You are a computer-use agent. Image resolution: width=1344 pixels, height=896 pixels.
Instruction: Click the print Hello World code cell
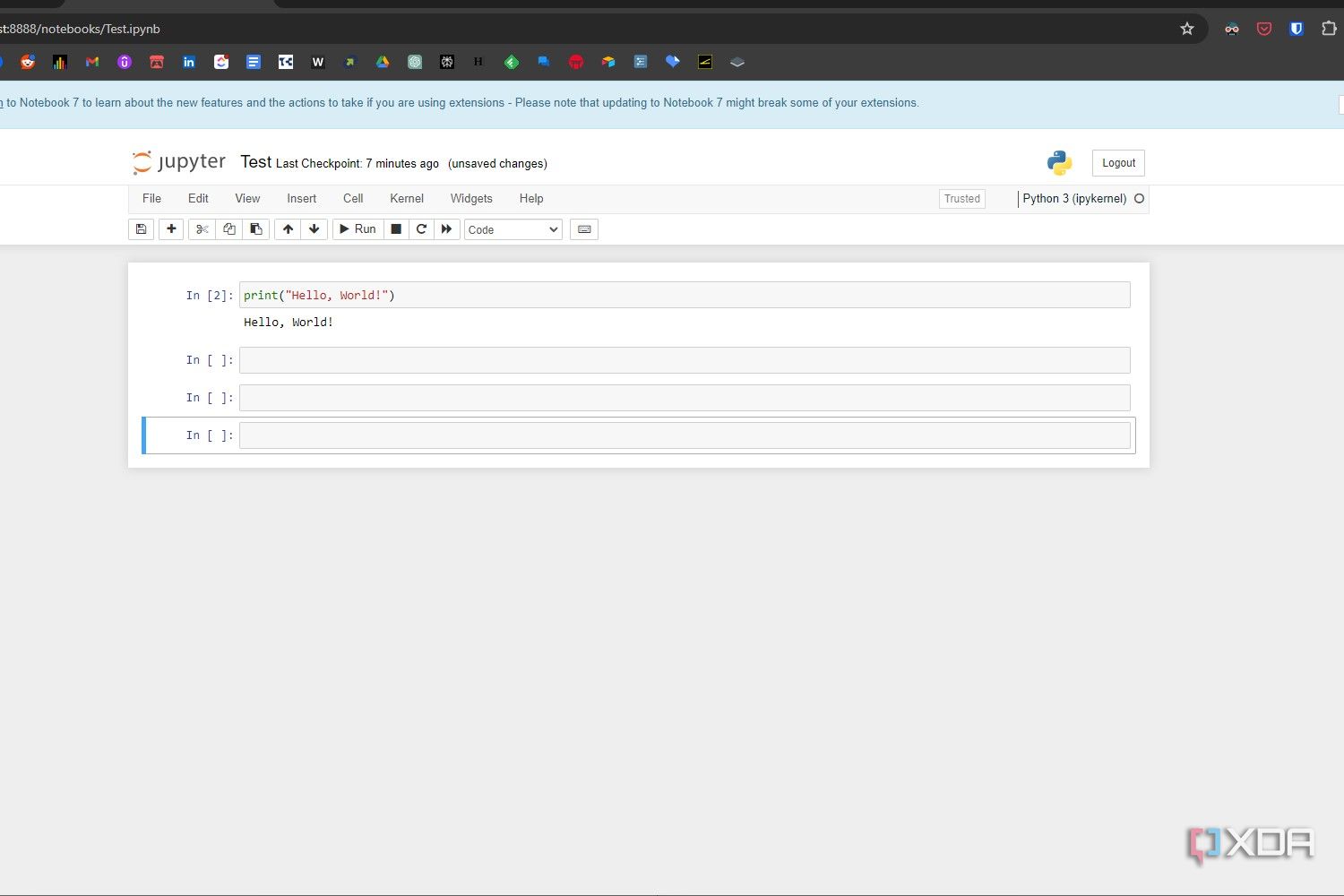pyautogui.click(x=685, y=295)
